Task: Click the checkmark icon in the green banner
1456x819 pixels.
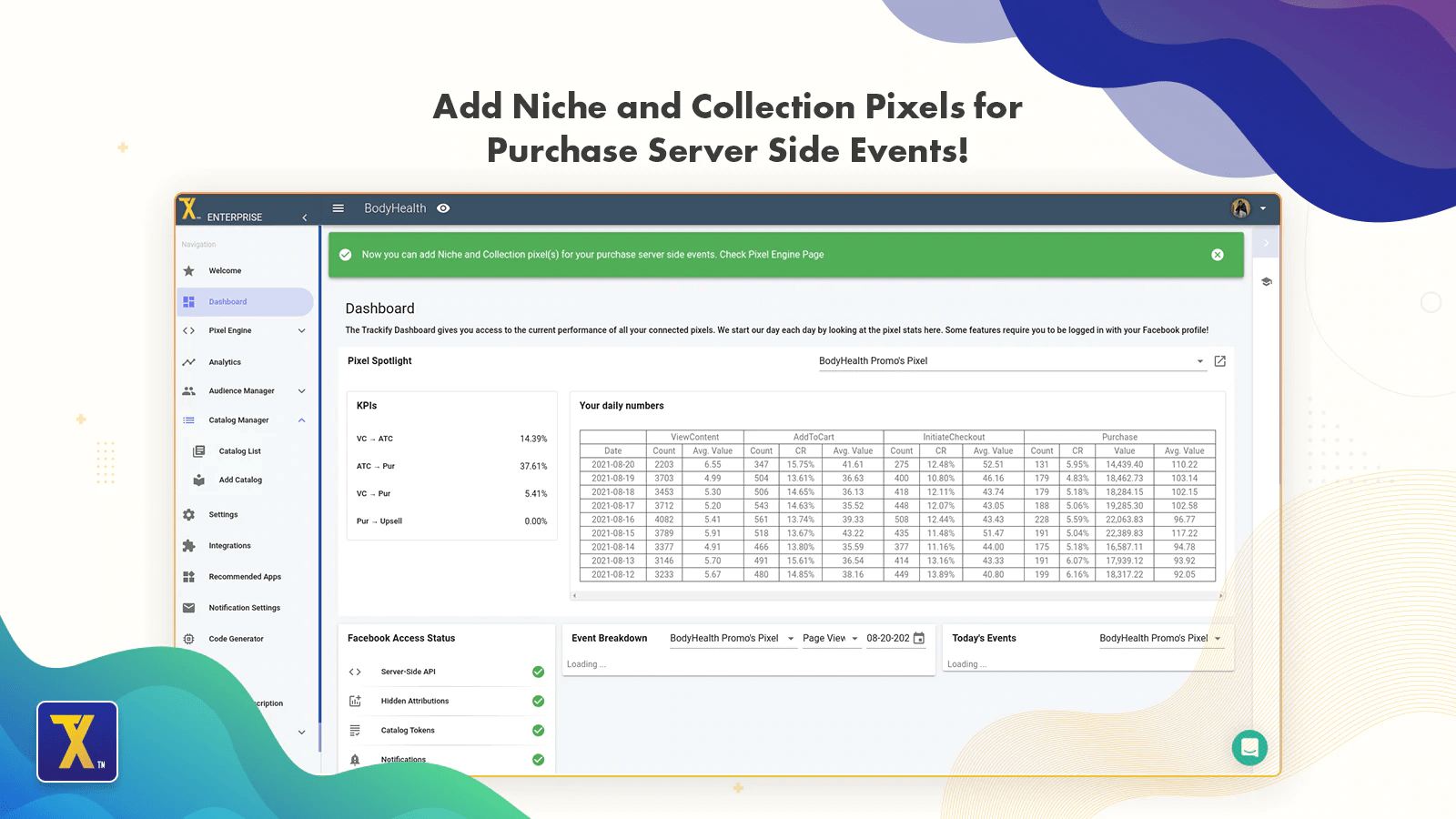Action: [346, 255]
